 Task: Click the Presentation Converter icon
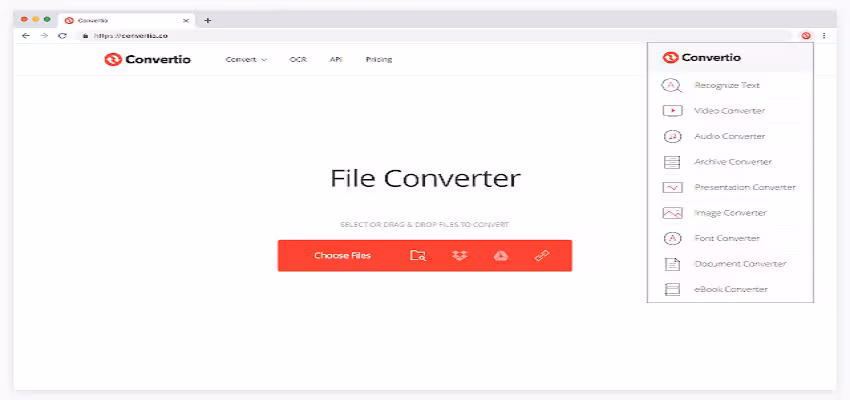(672, 188)
